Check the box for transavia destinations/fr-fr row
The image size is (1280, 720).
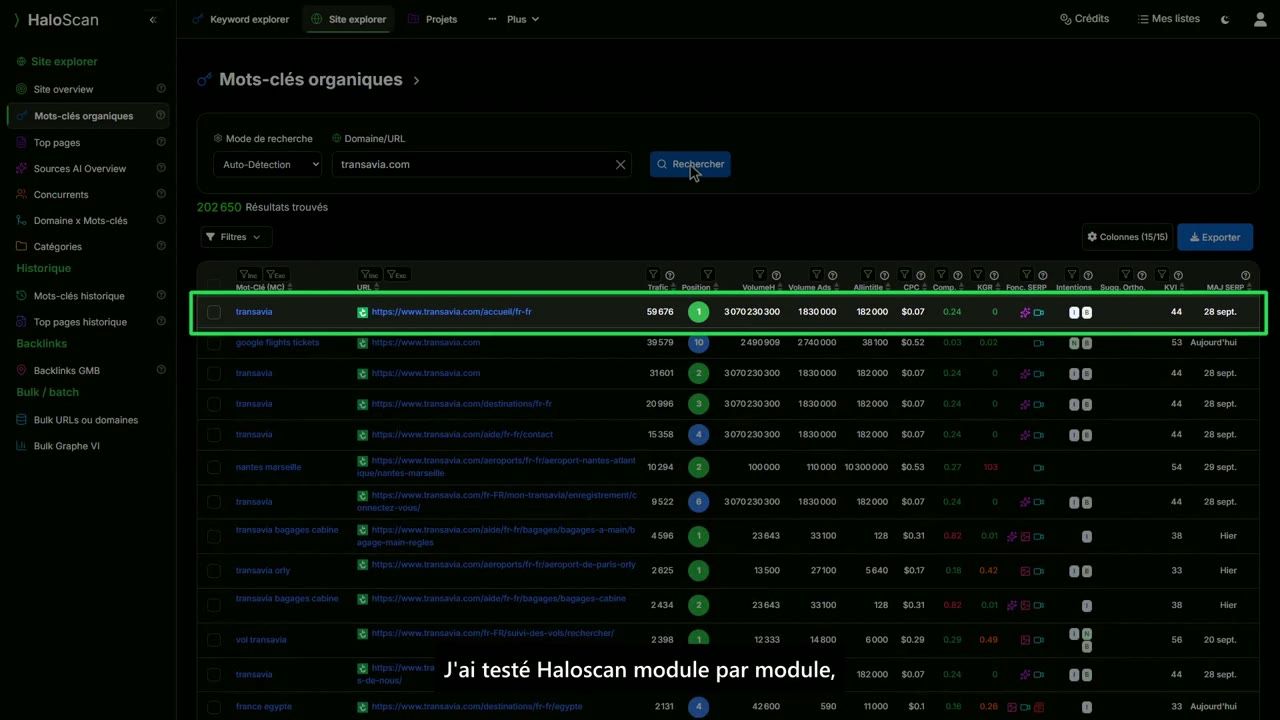(214, 404)
